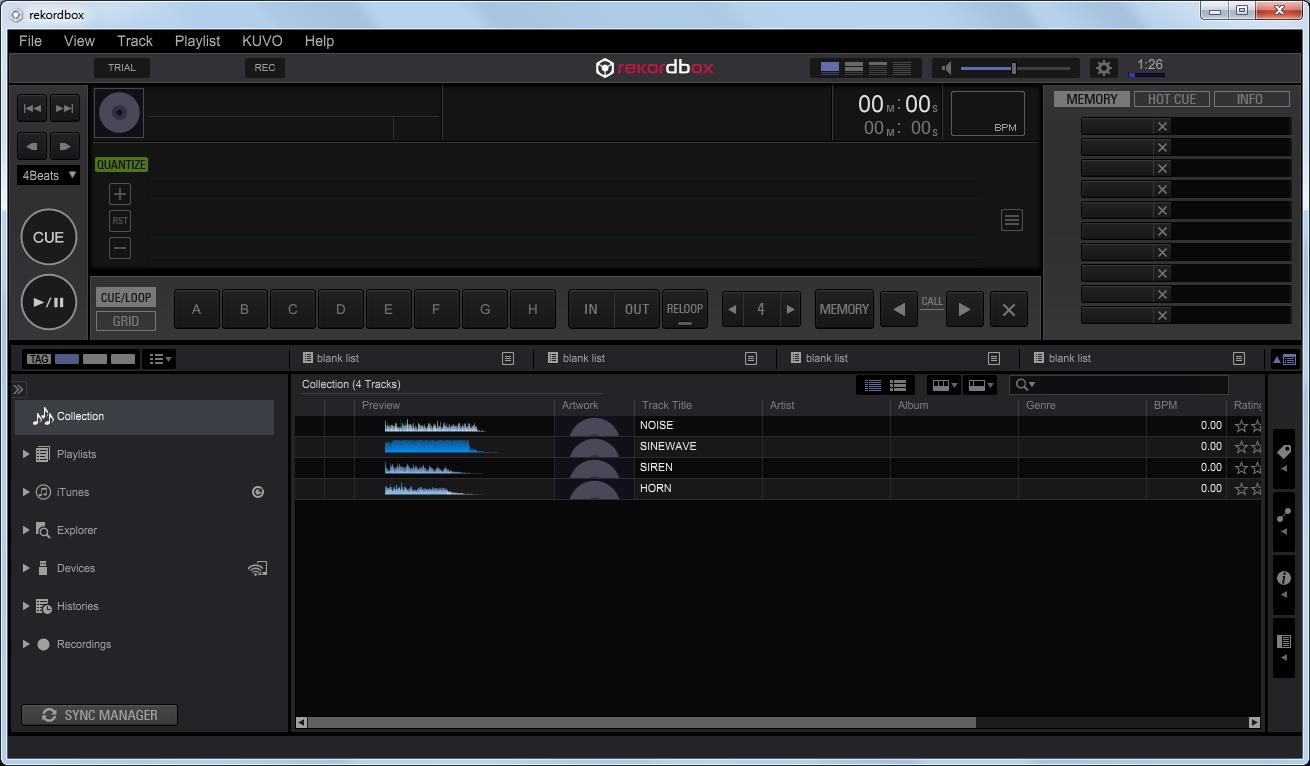Toggle the GRID edit mode button
1310x766 pixels.
(125, 320)
